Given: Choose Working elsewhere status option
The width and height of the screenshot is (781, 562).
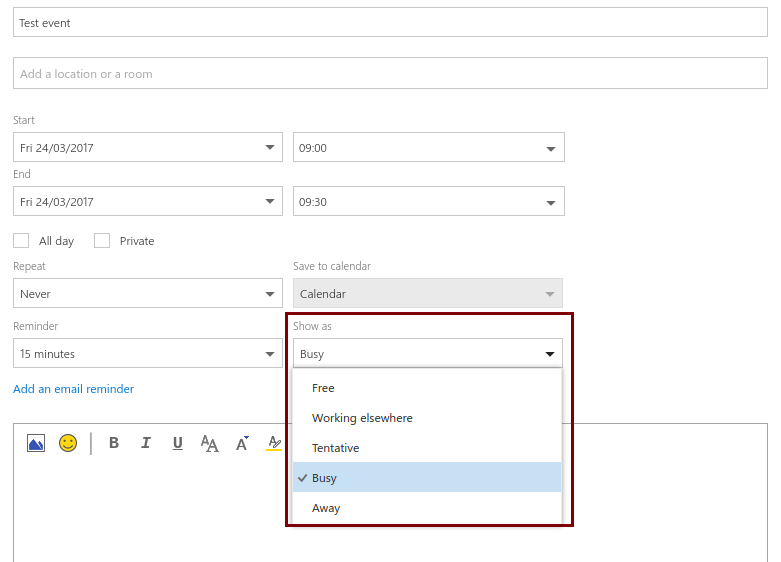Looking at the screenshot, I should click(362, 418).
